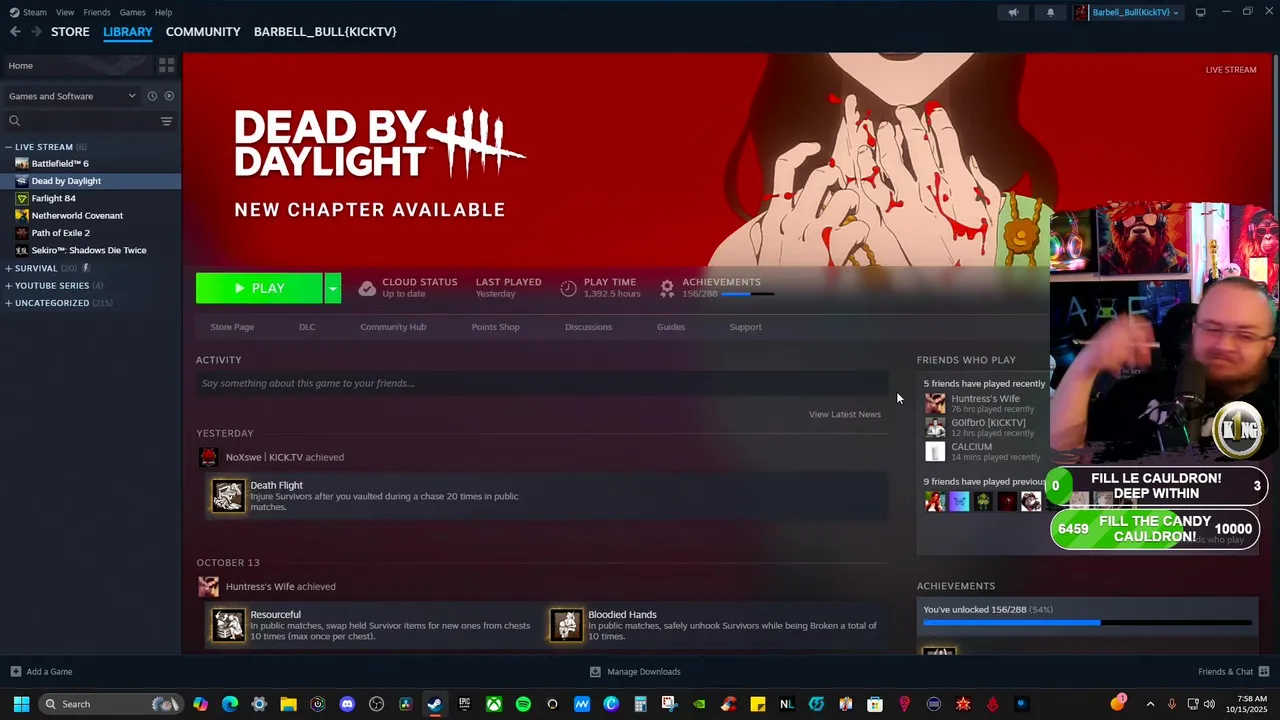Open Manage Downloads at bottom bar
Viewport: 1280px width, 720px height.
pos(635,672)
